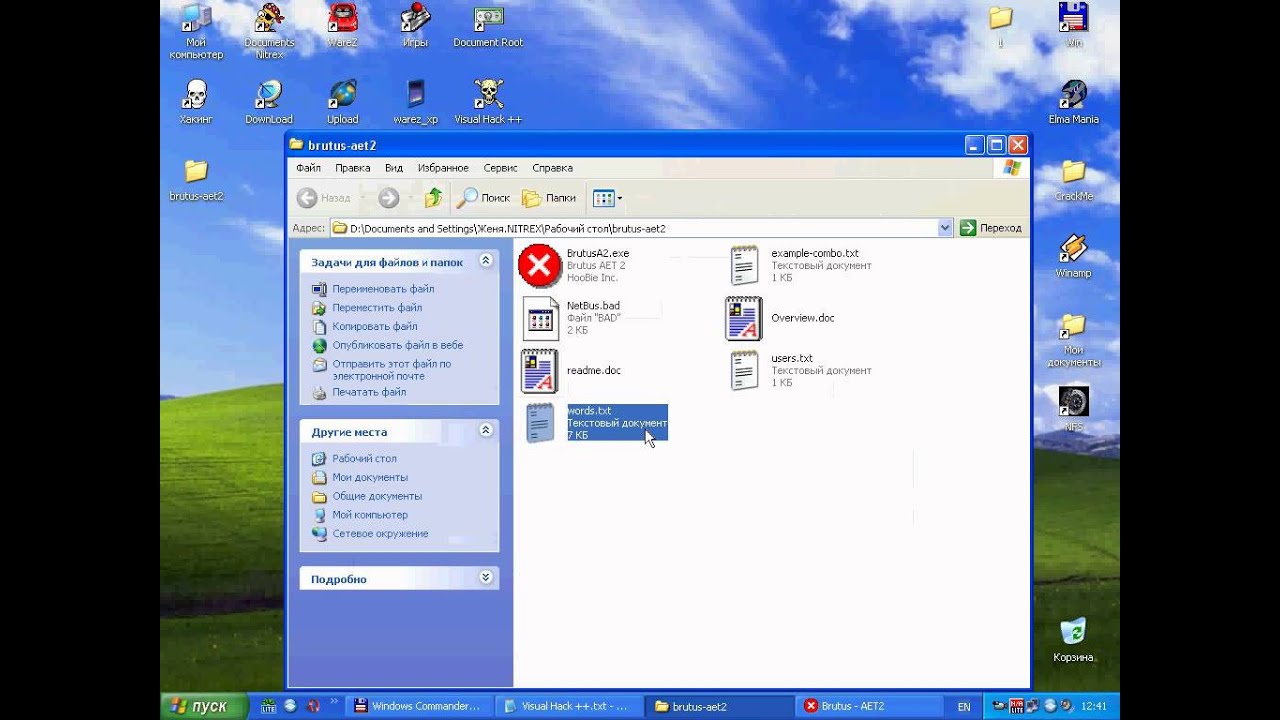Go to Мои документы in other places
1280x720 pixels.
[x=370, y=478]
